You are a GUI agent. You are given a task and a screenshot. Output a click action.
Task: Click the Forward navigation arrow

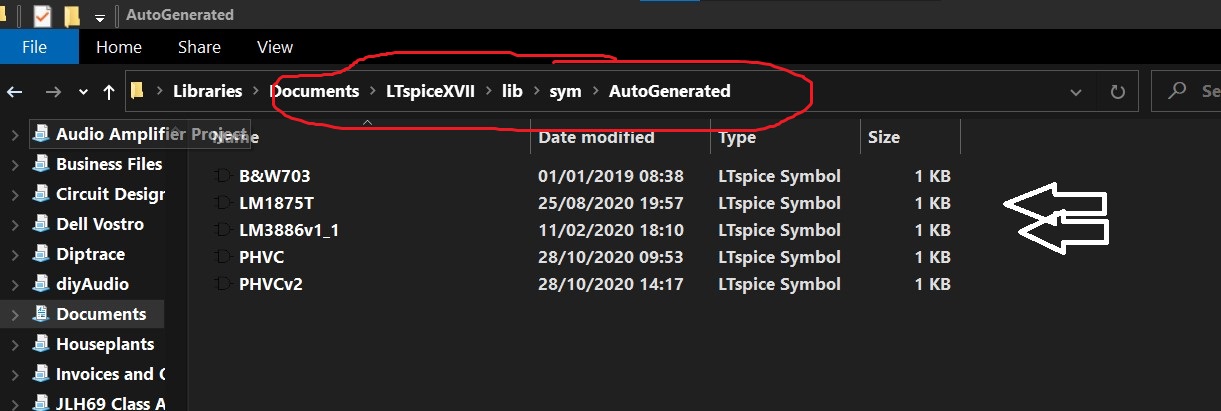click(53, 92)
